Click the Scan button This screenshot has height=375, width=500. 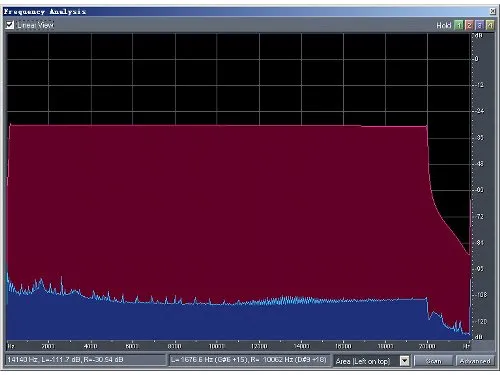(433, 361)
